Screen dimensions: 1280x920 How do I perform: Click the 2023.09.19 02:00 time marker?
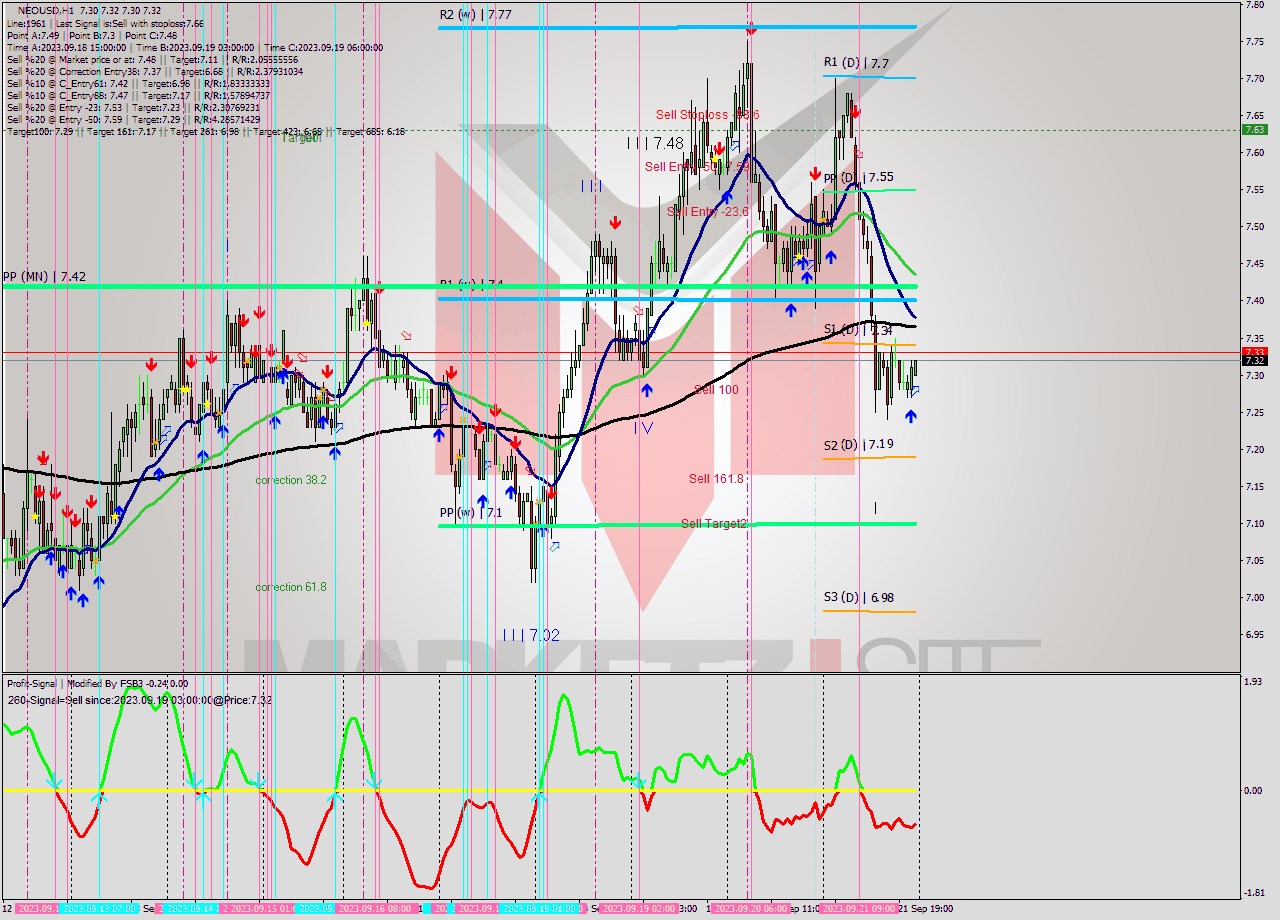(x=640, y=909)
